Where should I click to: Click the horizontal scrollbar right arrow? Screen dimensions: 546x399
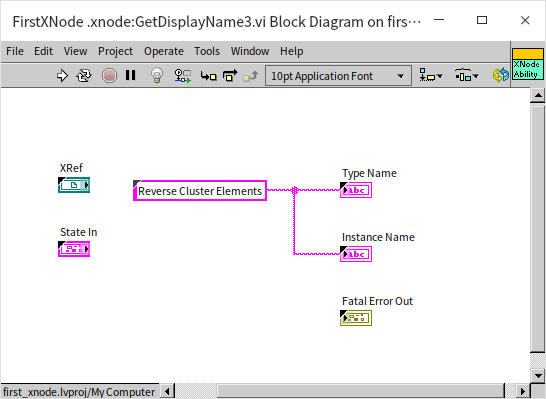[522, 392]
